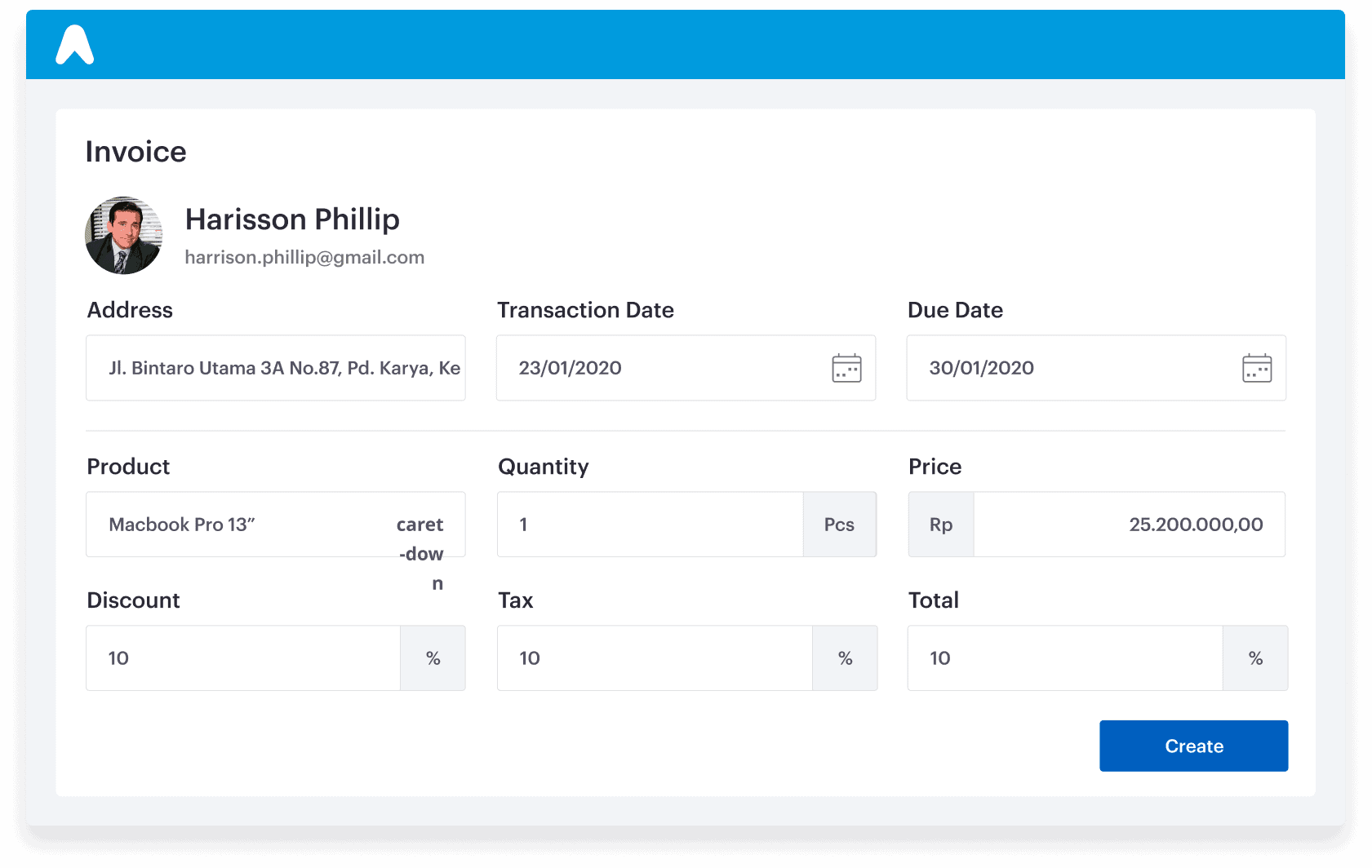Click the Pcs unit addon
Image resolution: width=1372 pixels, height=868 pixels.
(840, 525)
